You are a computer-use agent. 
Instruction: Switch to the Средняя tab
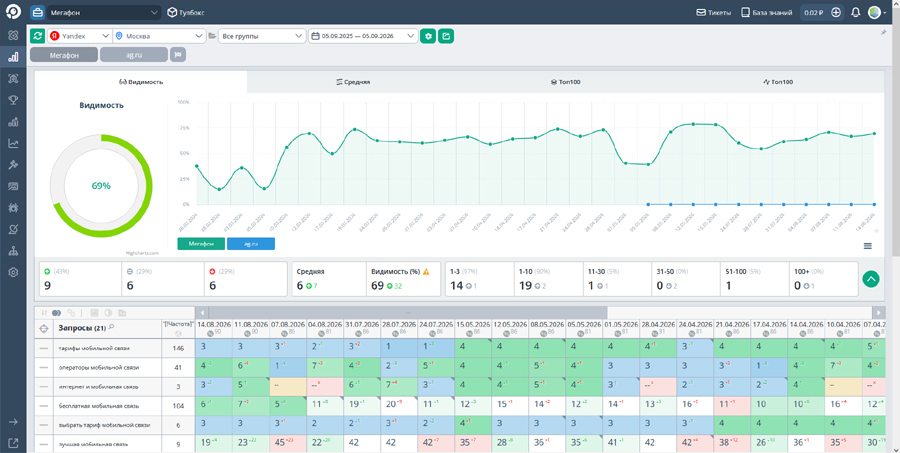(353, 82)
